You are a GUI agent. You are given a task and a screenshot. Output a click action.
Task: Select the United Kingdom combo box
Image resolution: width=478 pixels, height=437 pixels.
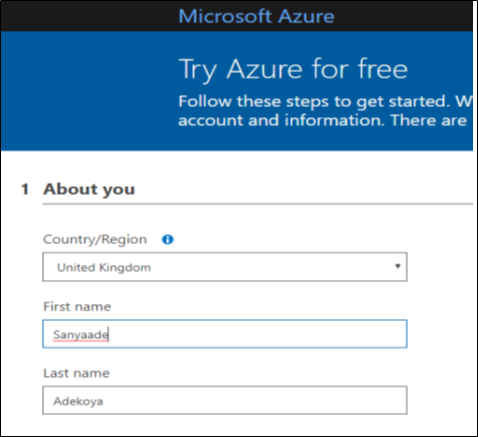(225, 267)
